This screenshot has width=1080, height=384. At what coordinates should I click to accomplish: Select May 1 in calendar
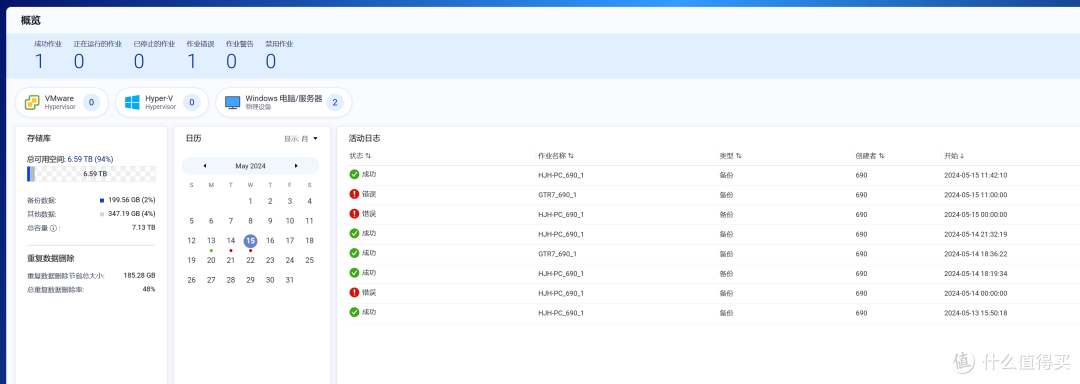(x=251, y=201)
